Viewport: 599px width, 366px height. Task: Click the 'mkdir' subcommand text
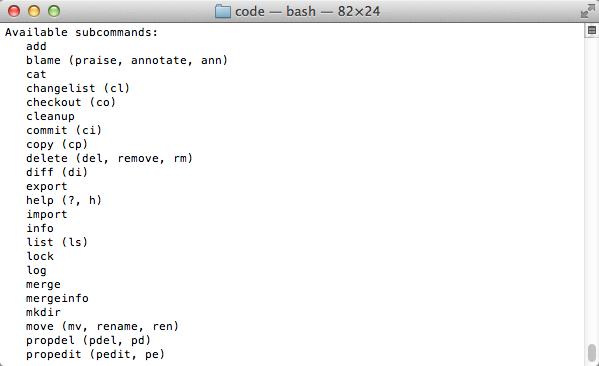[43, 313]
